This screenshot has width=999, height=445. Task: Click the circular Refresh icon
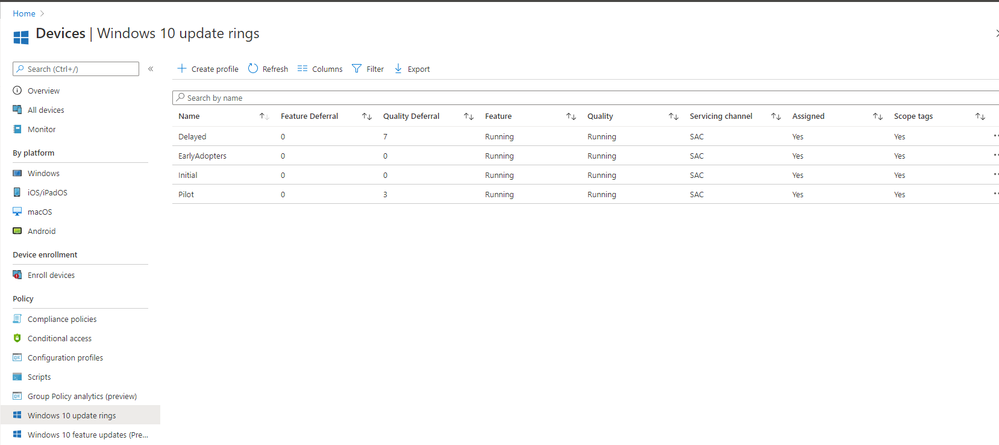click(253, 68)
